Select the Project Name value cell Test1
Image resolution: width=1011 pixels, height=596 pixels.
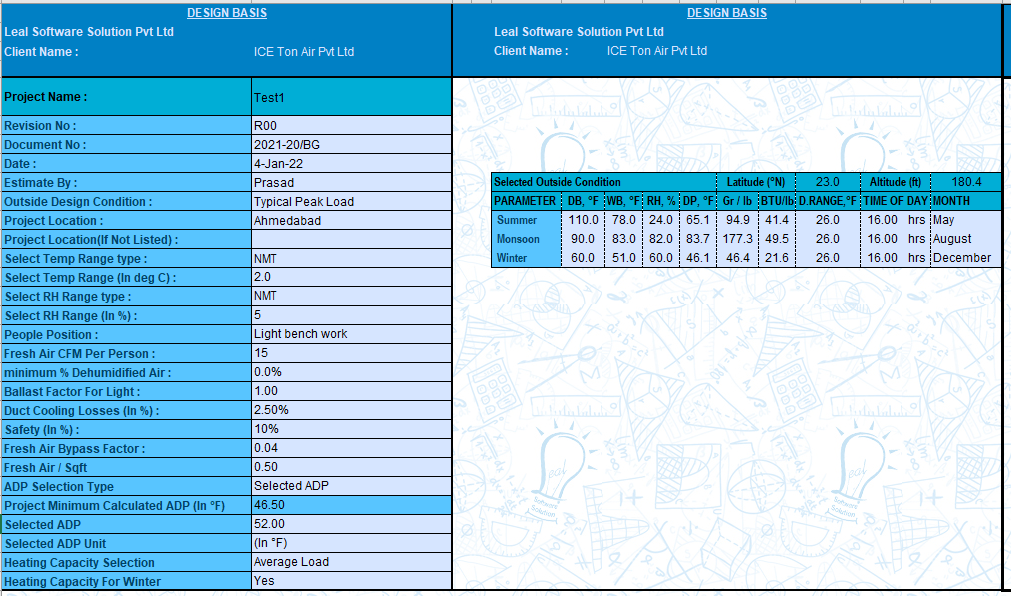click(351, 97)
